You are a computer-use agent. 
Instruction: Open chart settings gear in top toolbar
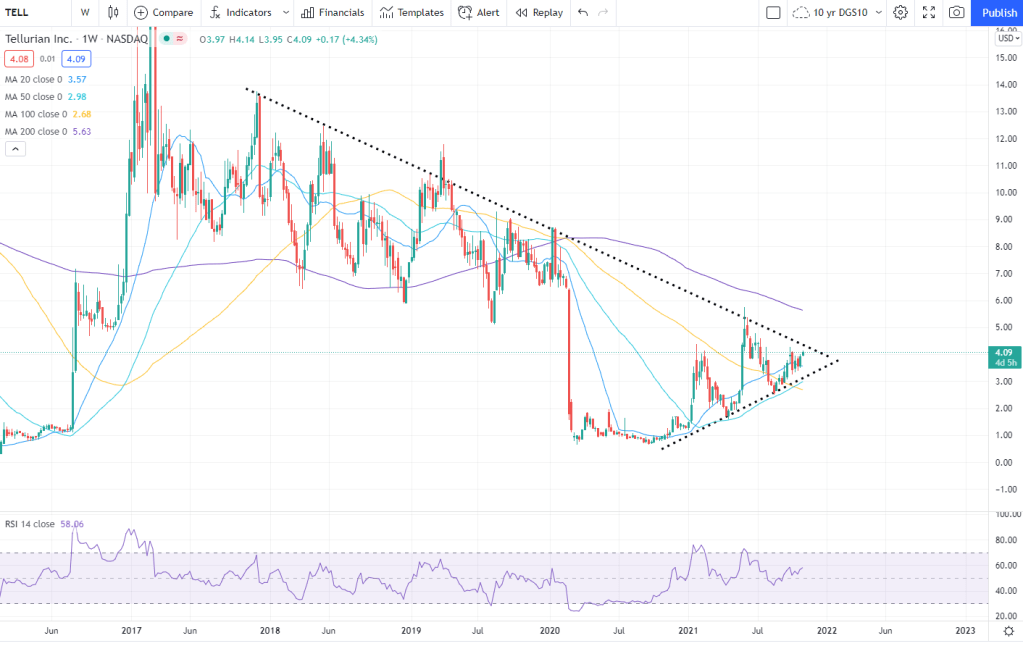point(900,13)
